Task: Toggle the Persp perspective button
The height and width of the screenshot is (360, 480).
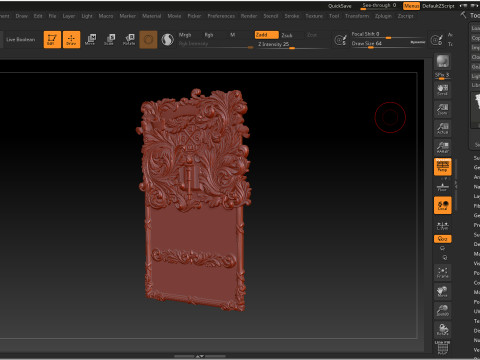Action: tap(443, 166)
